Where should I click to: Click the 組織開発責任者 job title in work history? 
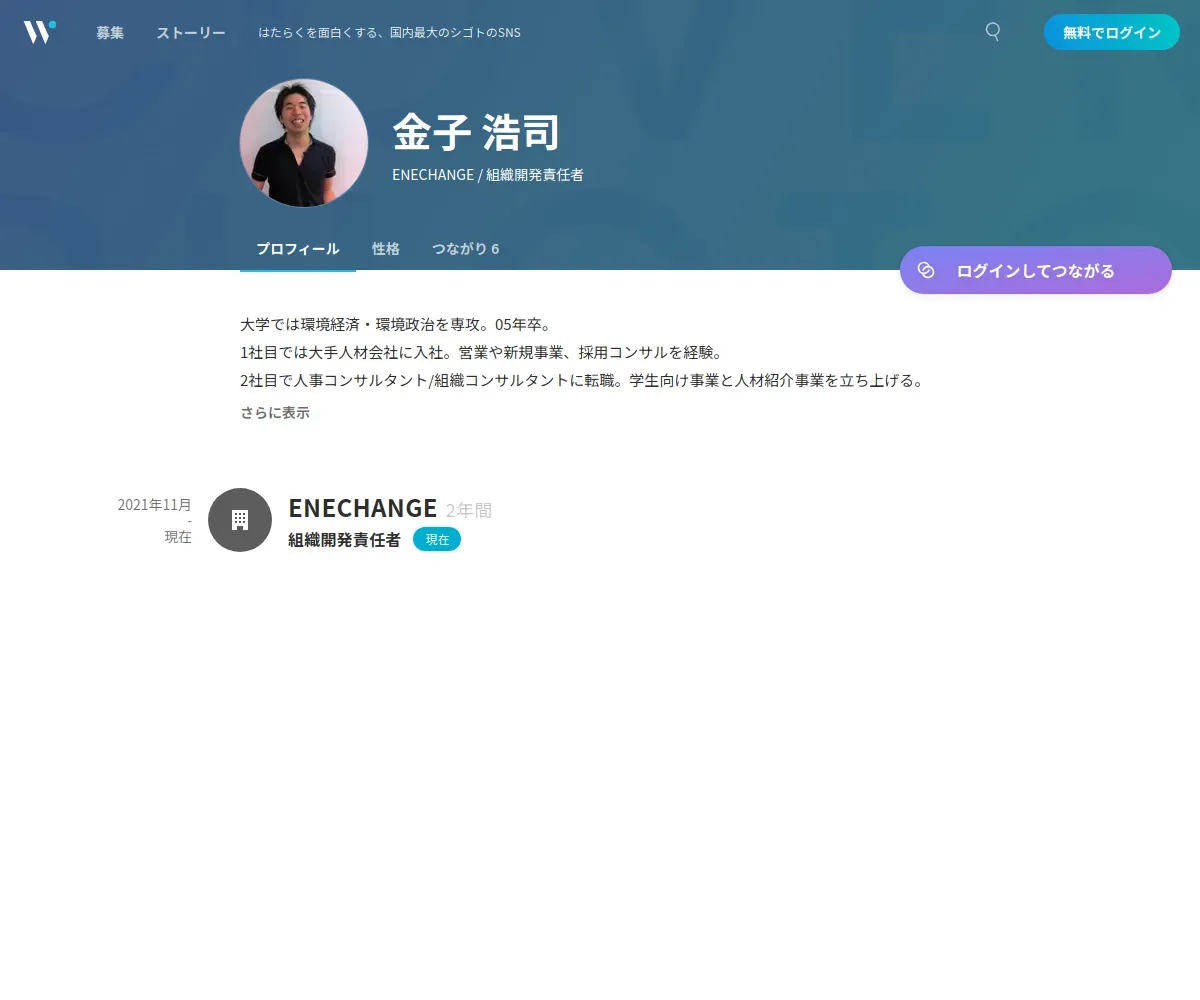pos(344,540)
